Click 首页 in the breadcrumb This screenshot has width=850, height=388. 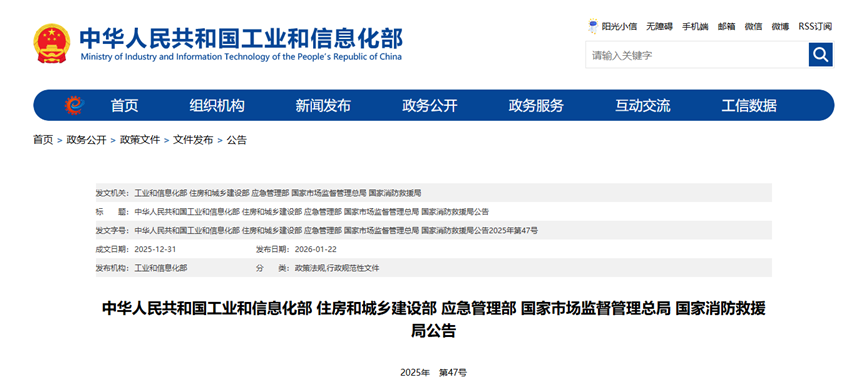[x=43, y=140]
